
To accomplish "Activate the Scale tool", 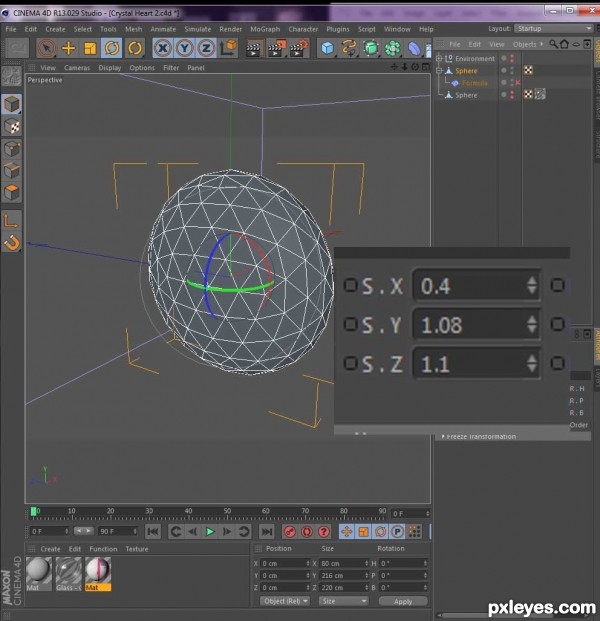I will [x=90, y=48].
